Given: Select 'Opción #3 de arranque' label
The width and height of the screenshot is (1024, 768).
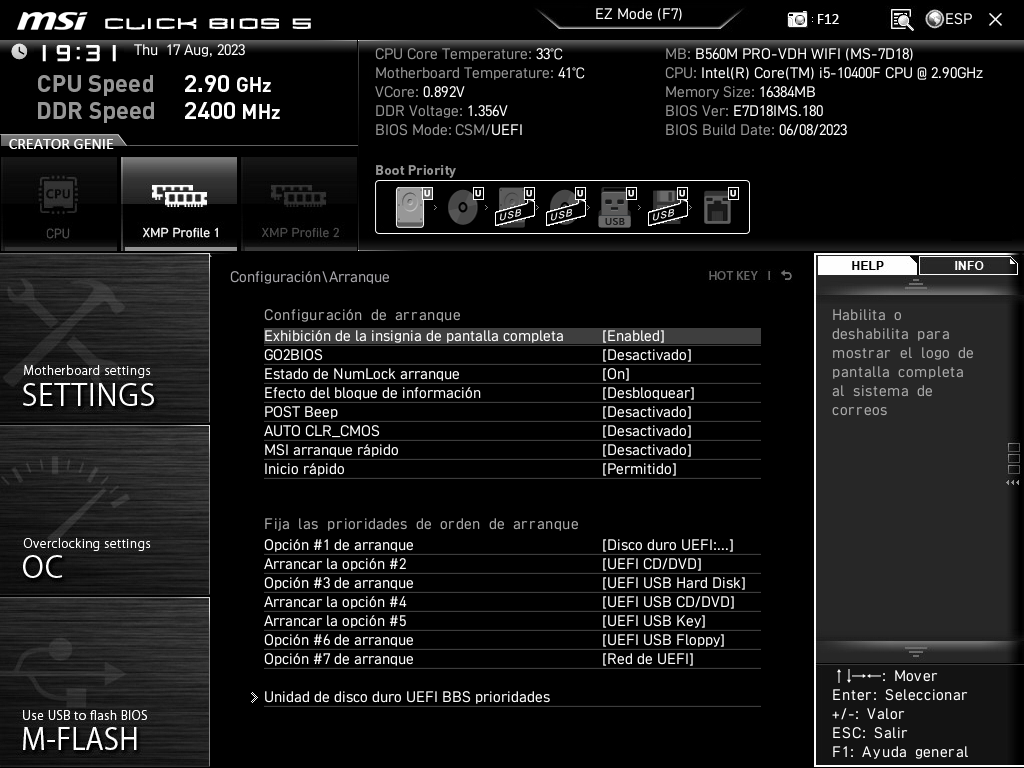Looking at the screenshot, I should (x=339, y=583).
